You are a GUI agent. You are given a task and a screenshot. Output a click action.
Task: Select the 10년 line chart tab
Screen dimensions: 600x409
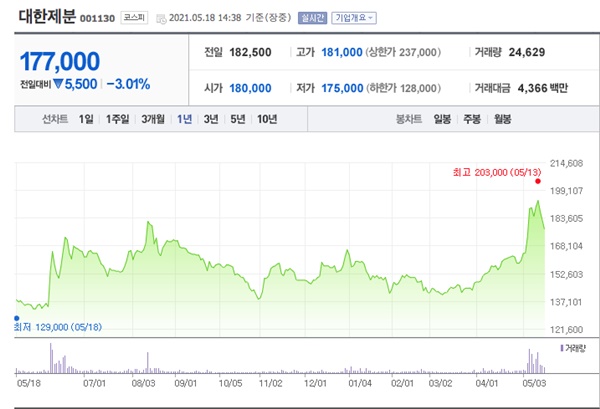coord(267,119)
